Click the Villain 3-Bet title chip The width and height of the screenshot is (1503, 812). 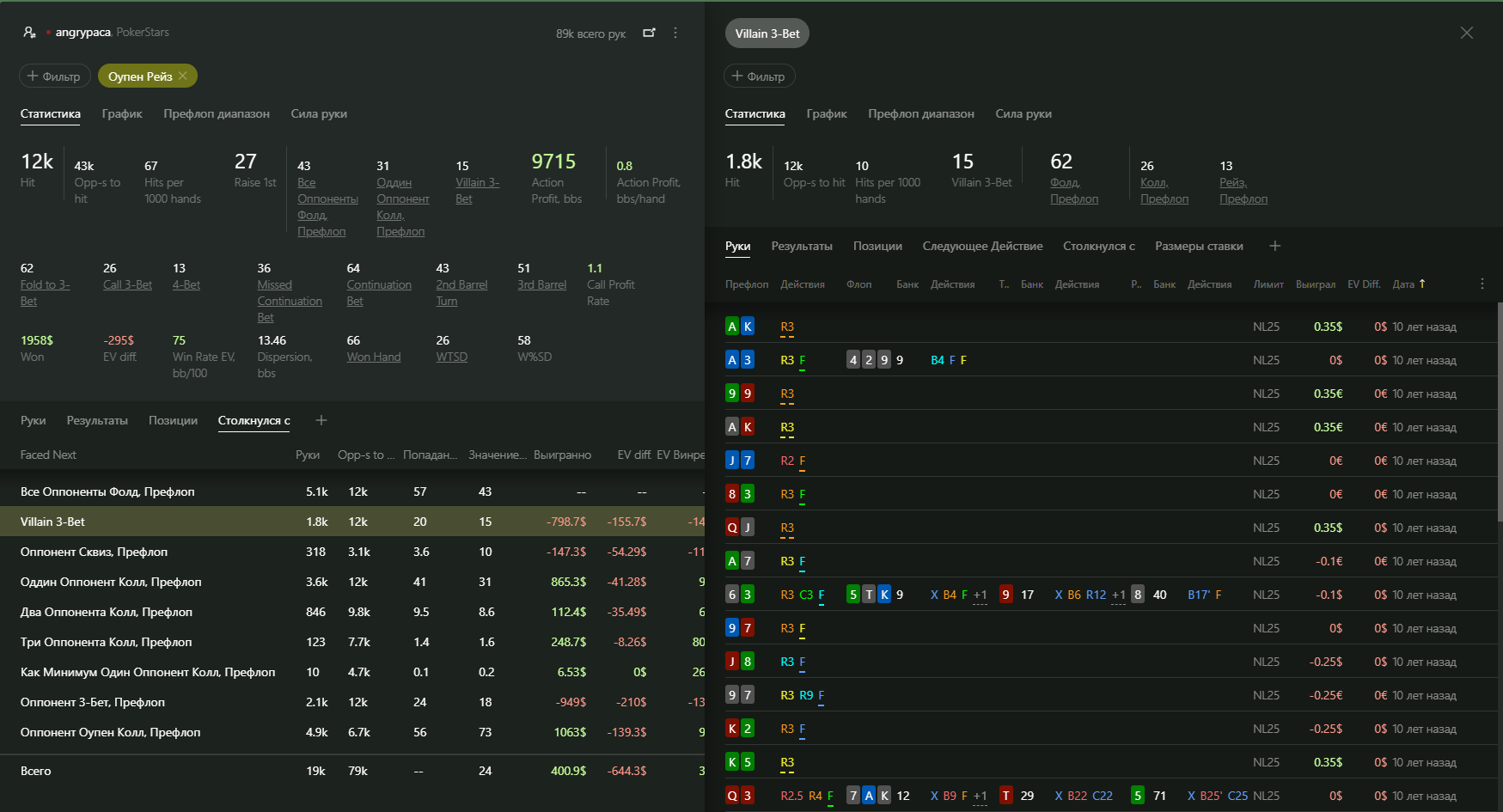(x=767, y=34)
